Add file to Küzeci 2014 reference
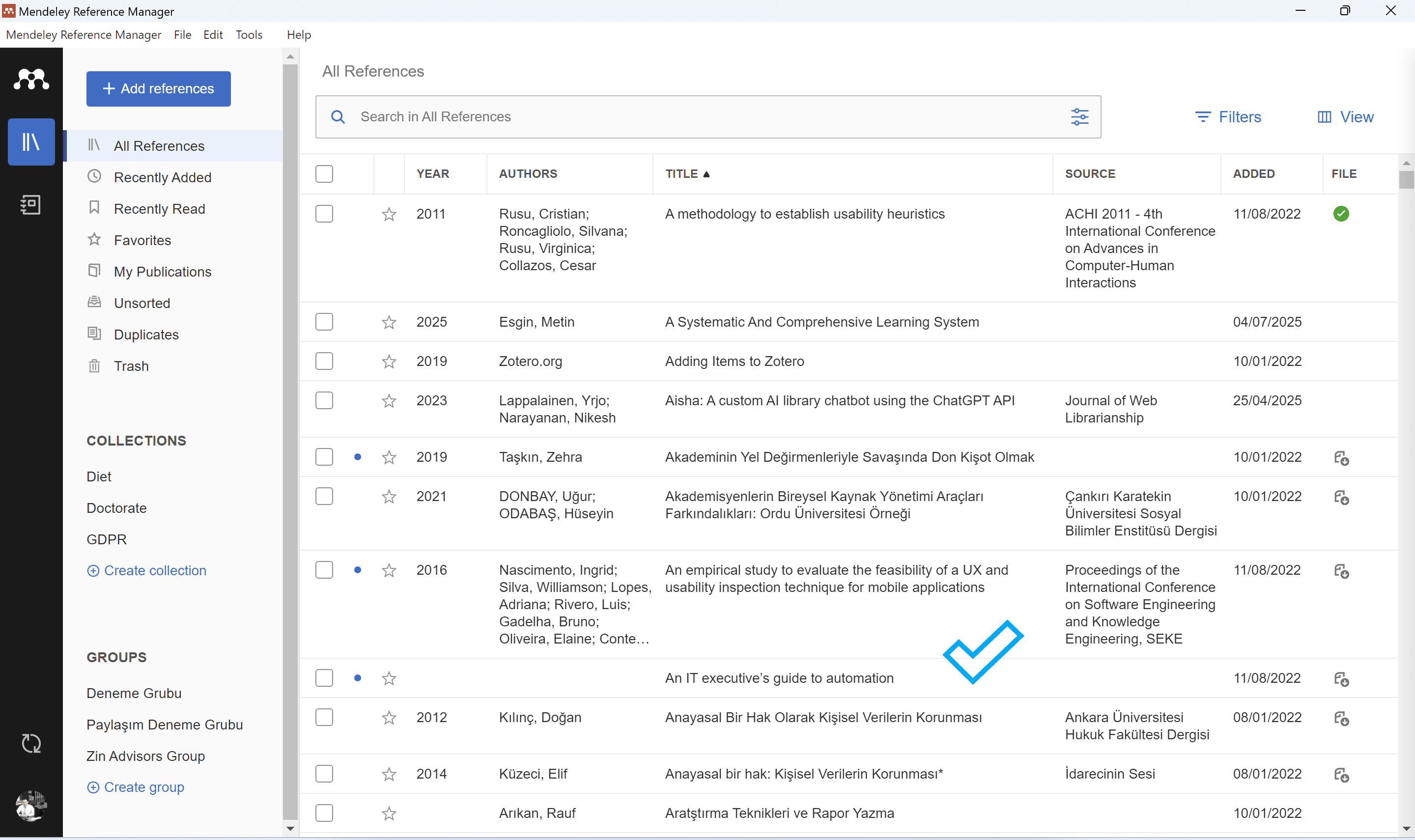 click(x=1341, y=774)
